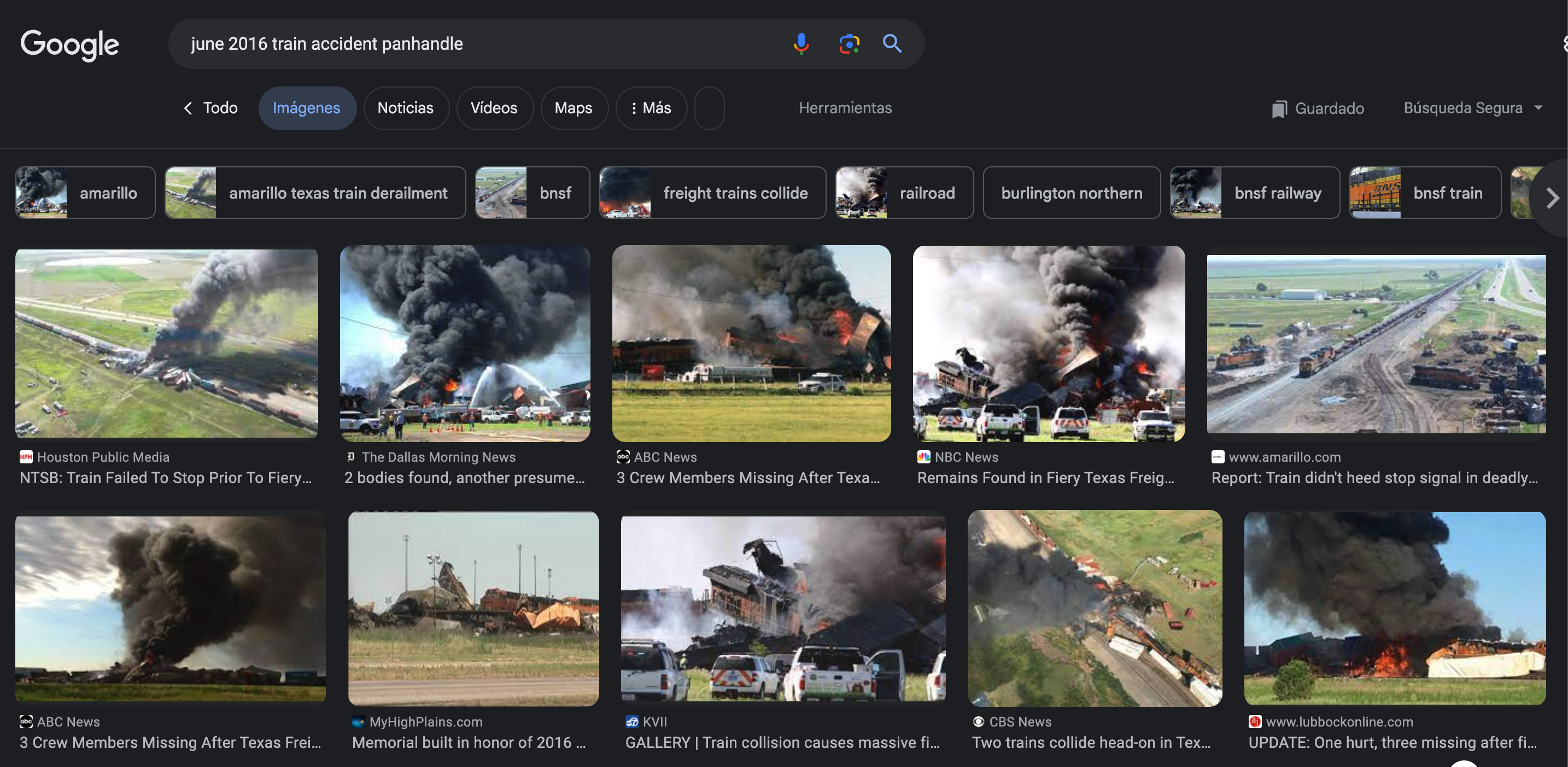Switch to the Vídeos tab
This screenshot has width=1568, height=767.
pyautogui.click(x=494, y=108)
